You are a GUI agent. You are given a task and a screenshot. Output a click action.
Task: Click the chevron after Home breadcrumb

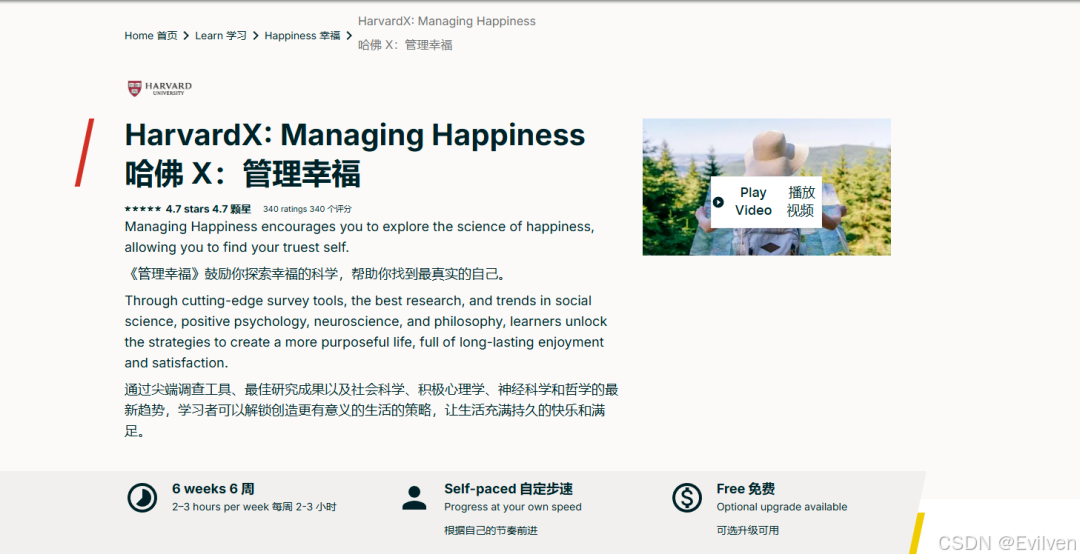coord(186,36)
